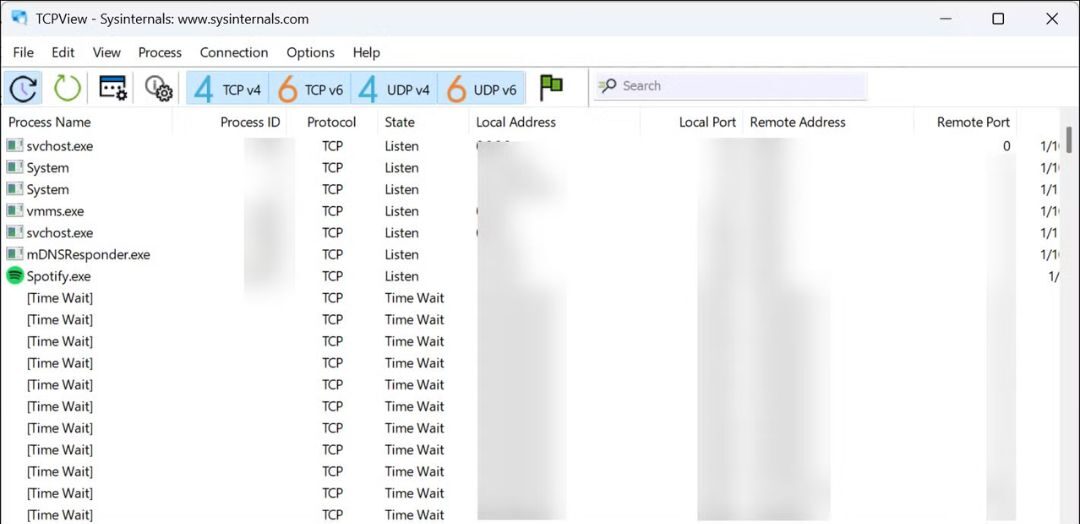Click the auto refresh clock icon
Screen dimensions: 1080x524
point(23,88)
